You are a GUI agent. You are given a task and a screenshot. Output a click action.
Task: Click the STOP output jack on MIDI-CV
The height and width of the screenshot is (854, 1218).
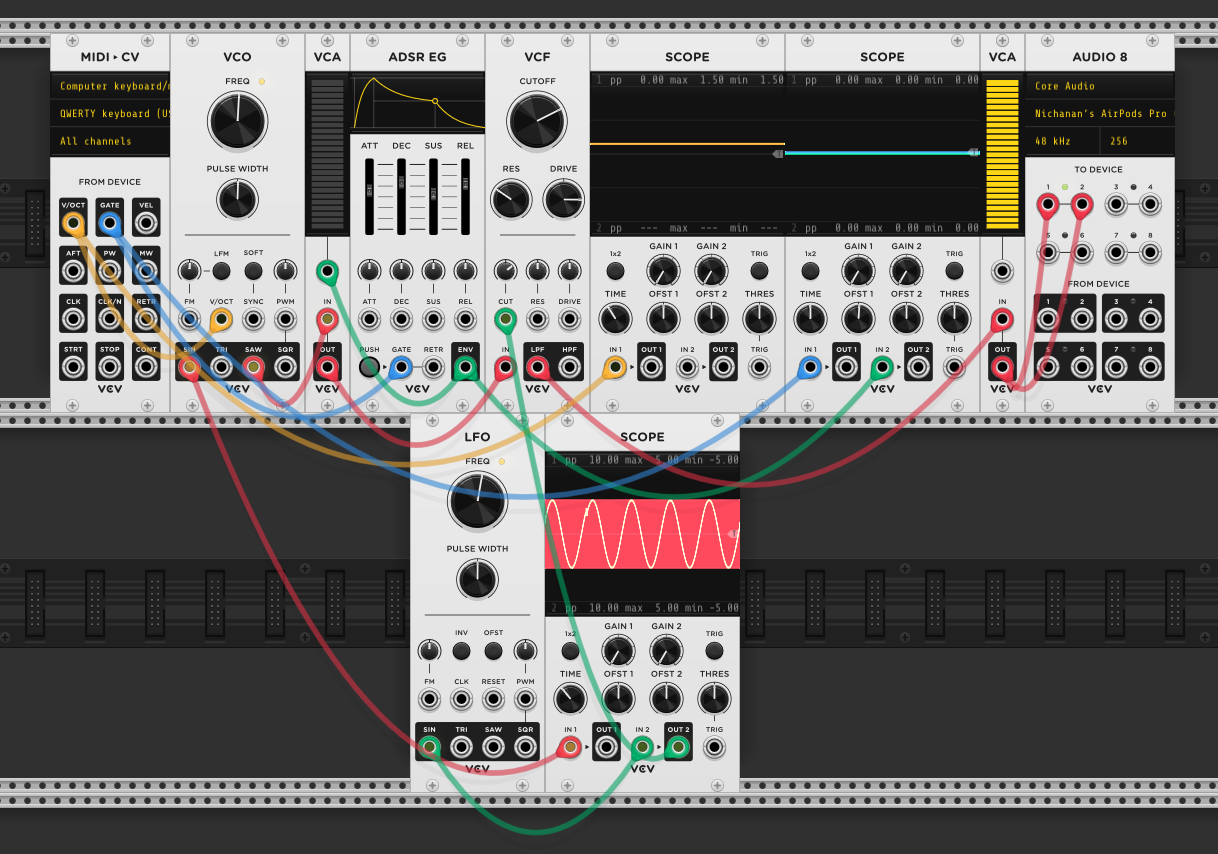(110, 367)
